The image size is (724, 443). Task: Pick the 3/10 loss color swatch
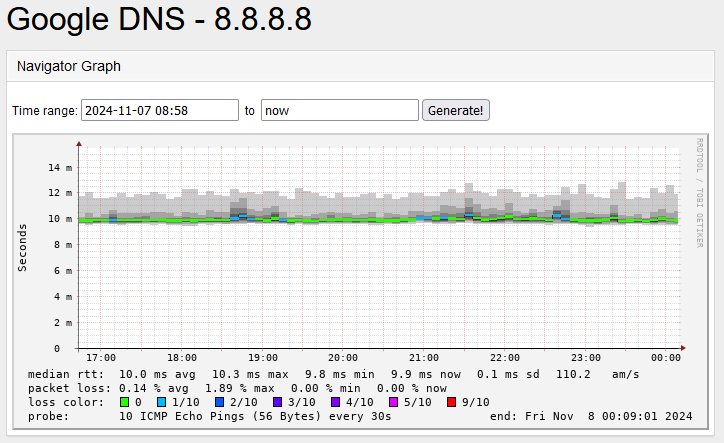coord(278,402)
